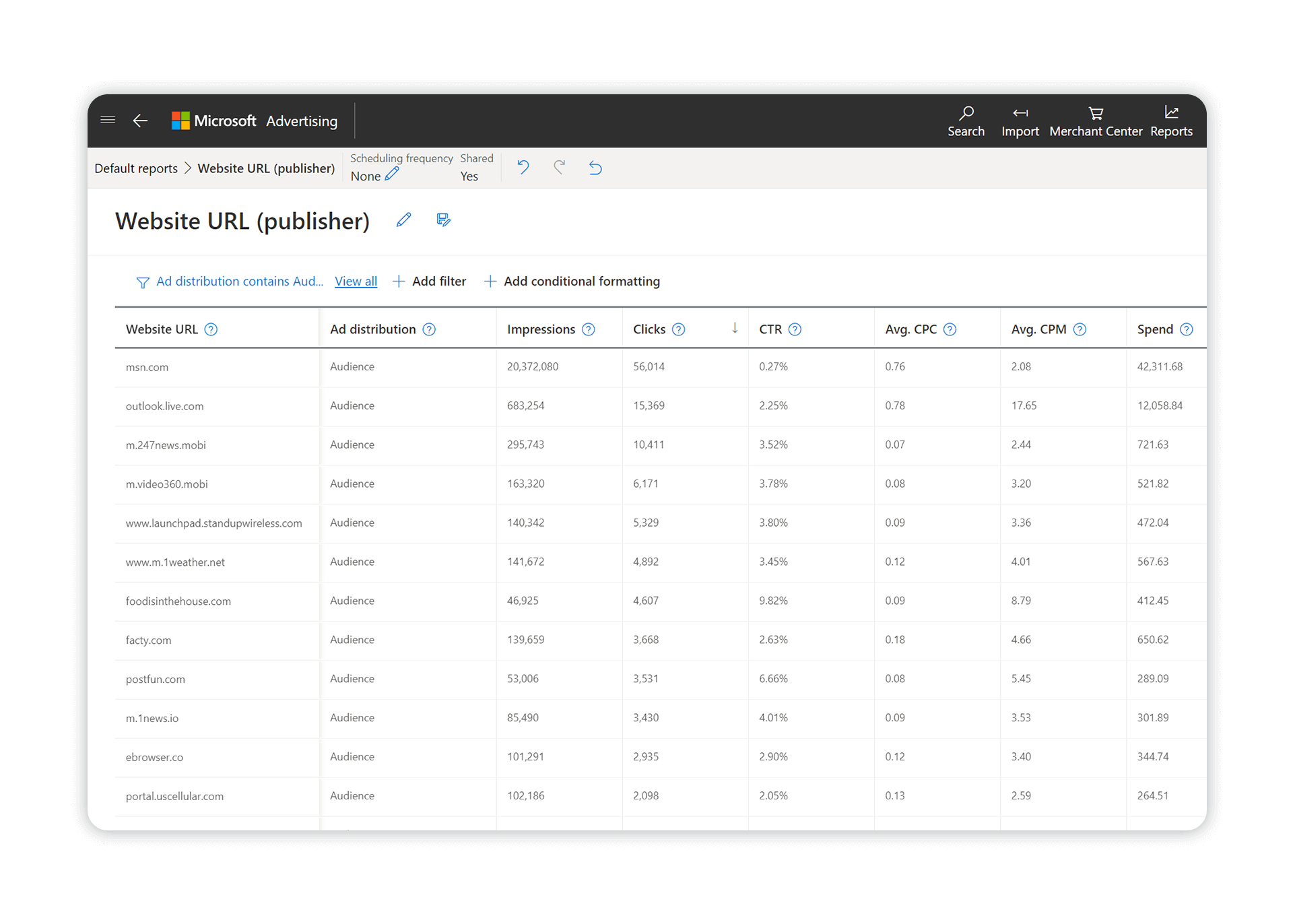This screenshot has height=924, width=1293.
Task: Toggle sort order on the Clicks column
Action: click(x=734, y=328)
